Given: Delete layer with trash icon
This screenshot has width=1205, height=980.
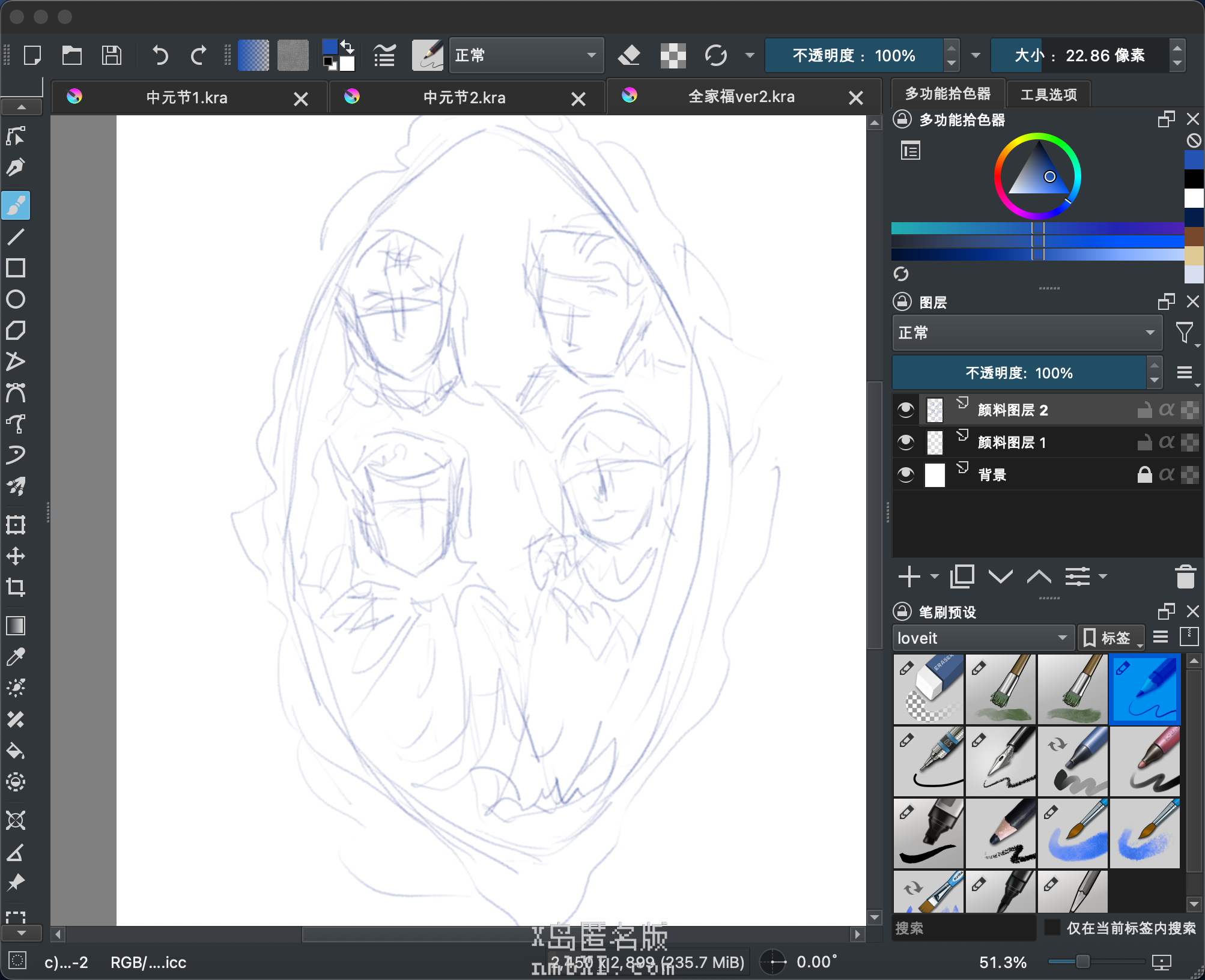Looking at the screenshot, I should pos(1185,576).
